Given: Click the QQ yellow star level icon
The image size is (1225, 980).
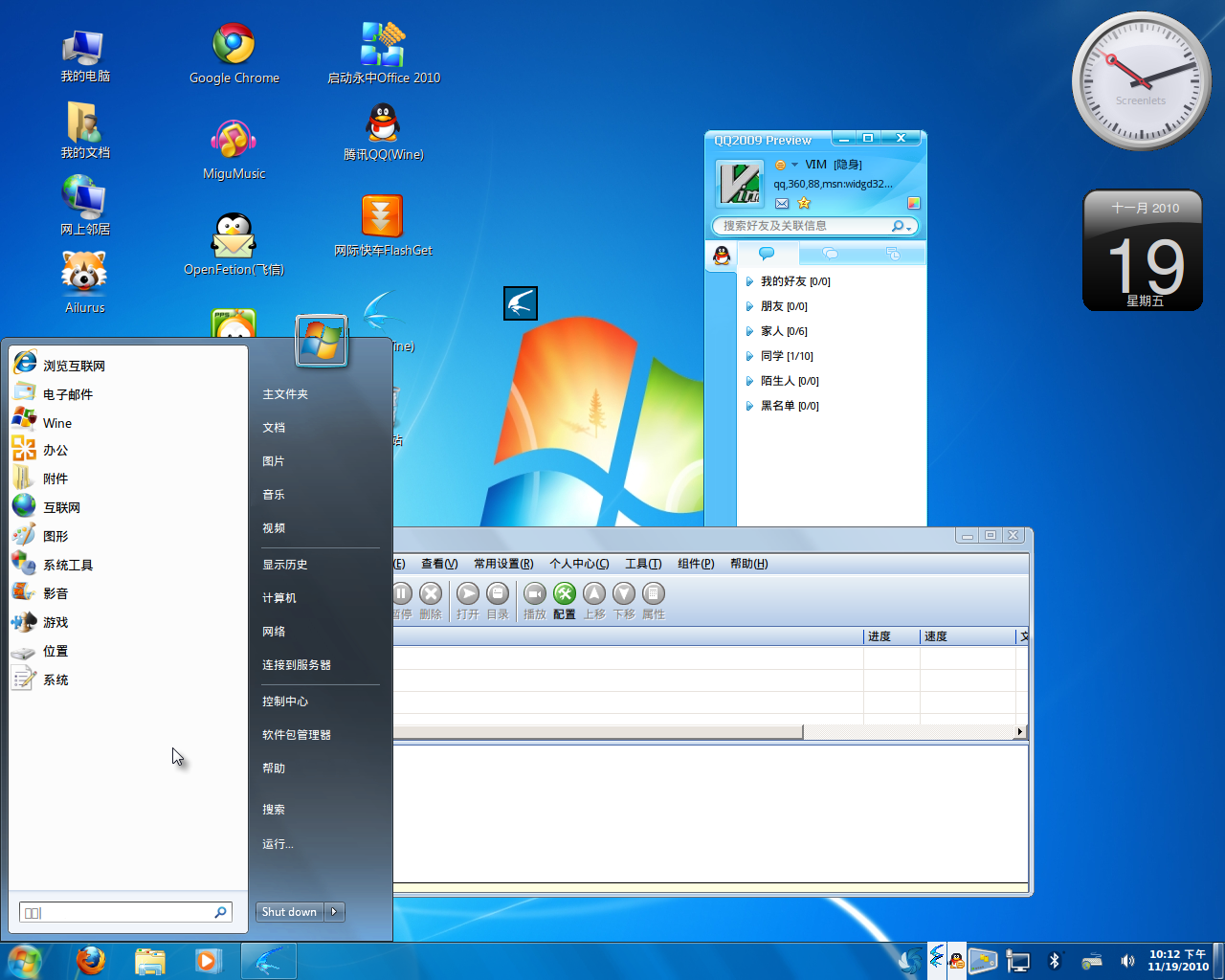Looking at the screenshot, I should click(804, 203).
